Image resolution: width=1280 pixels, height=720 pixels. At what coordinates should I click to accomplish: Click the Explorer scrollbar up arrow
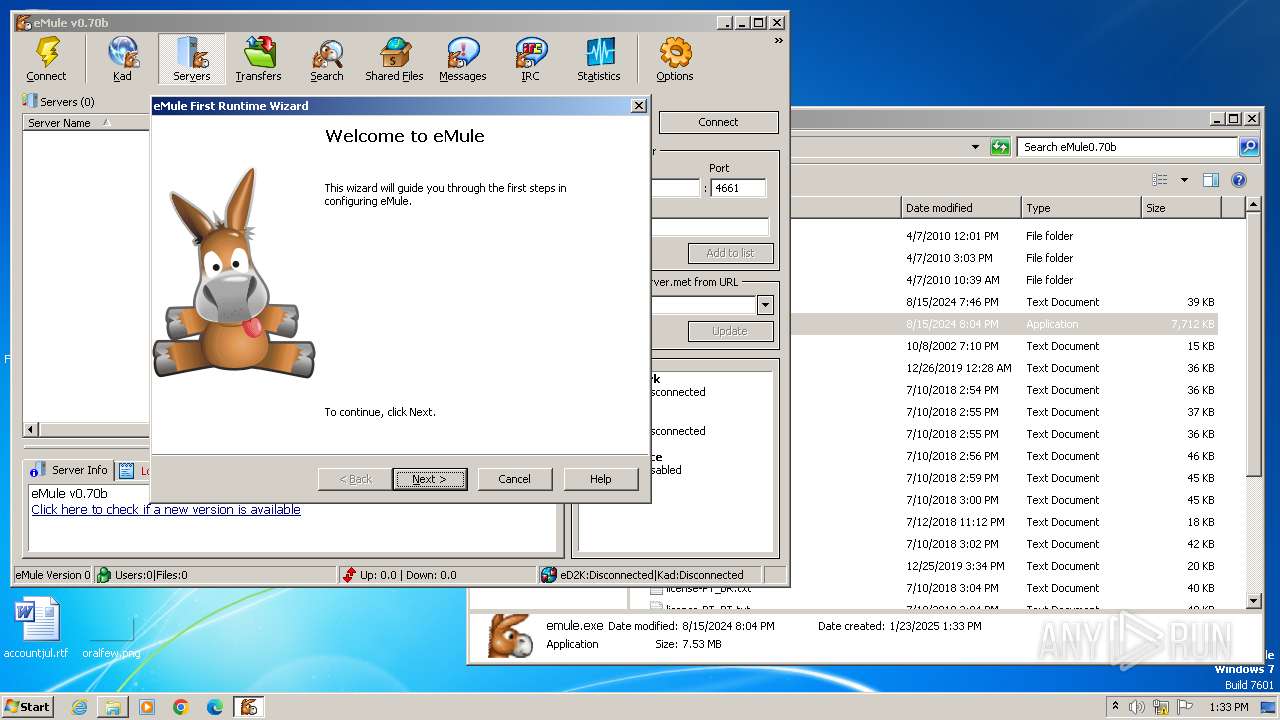click(1254, 205)
